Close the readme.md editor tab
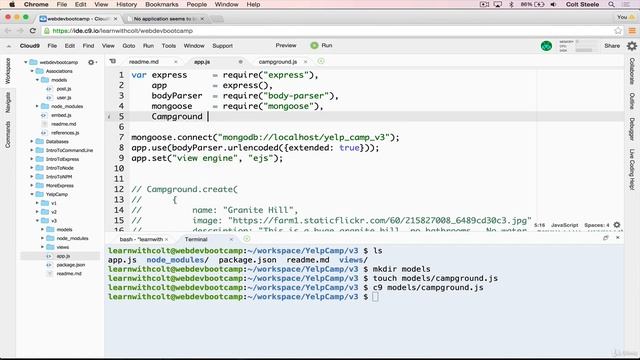This screenshot has width=640, height=360. [x=176, y=62]
